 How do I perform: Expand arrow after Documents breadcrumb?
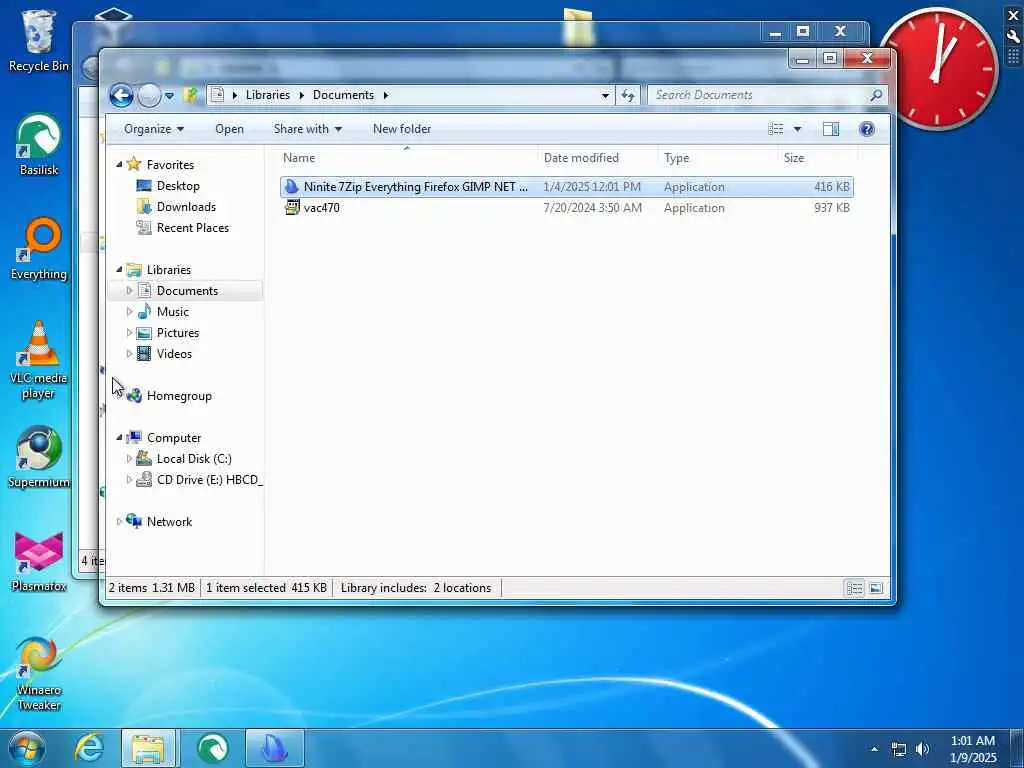pyautogui.click(x=385, y=95)
